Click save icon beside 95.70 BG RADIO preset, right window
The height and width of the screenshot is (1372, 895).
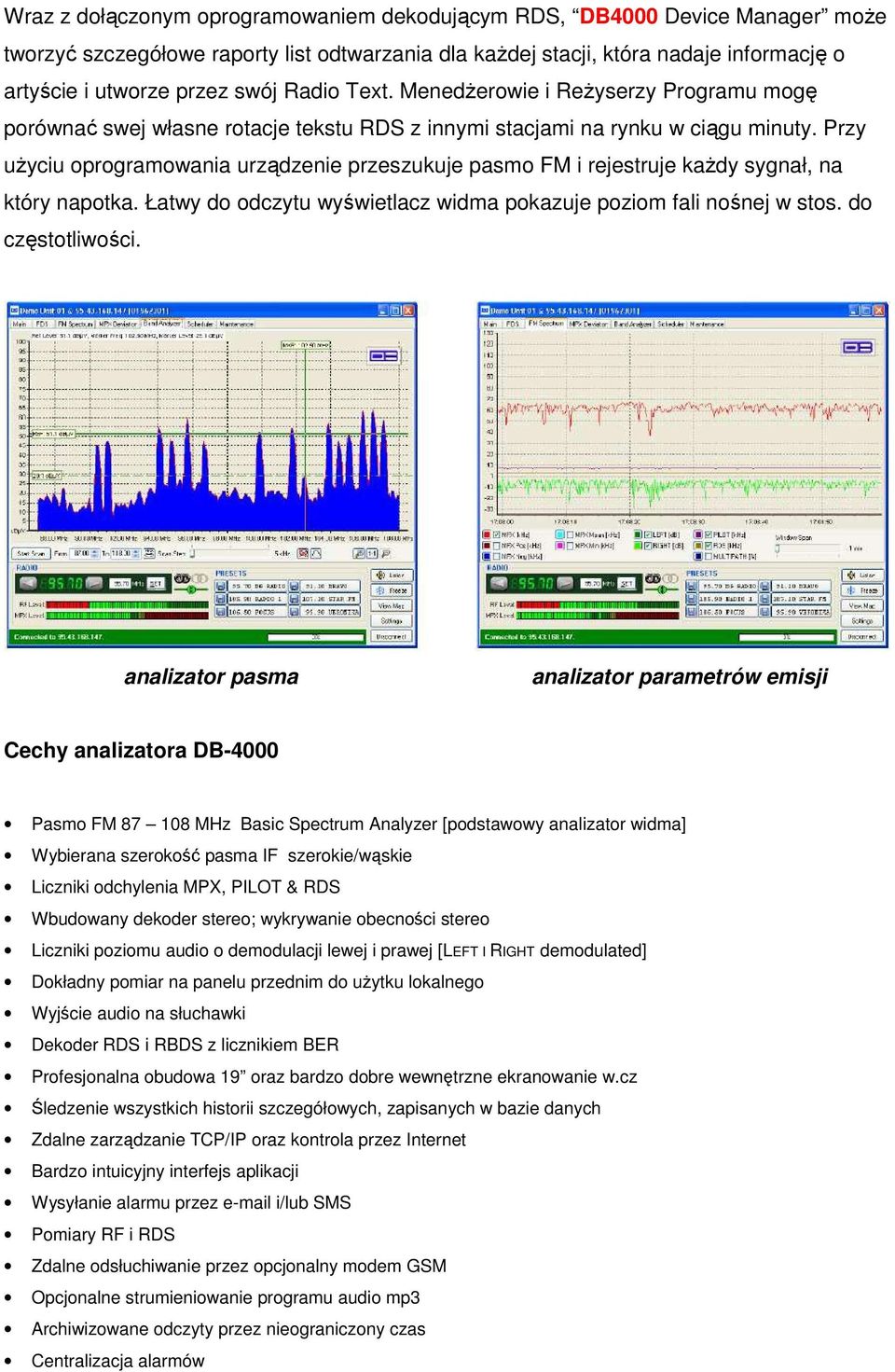coord(692,586)
